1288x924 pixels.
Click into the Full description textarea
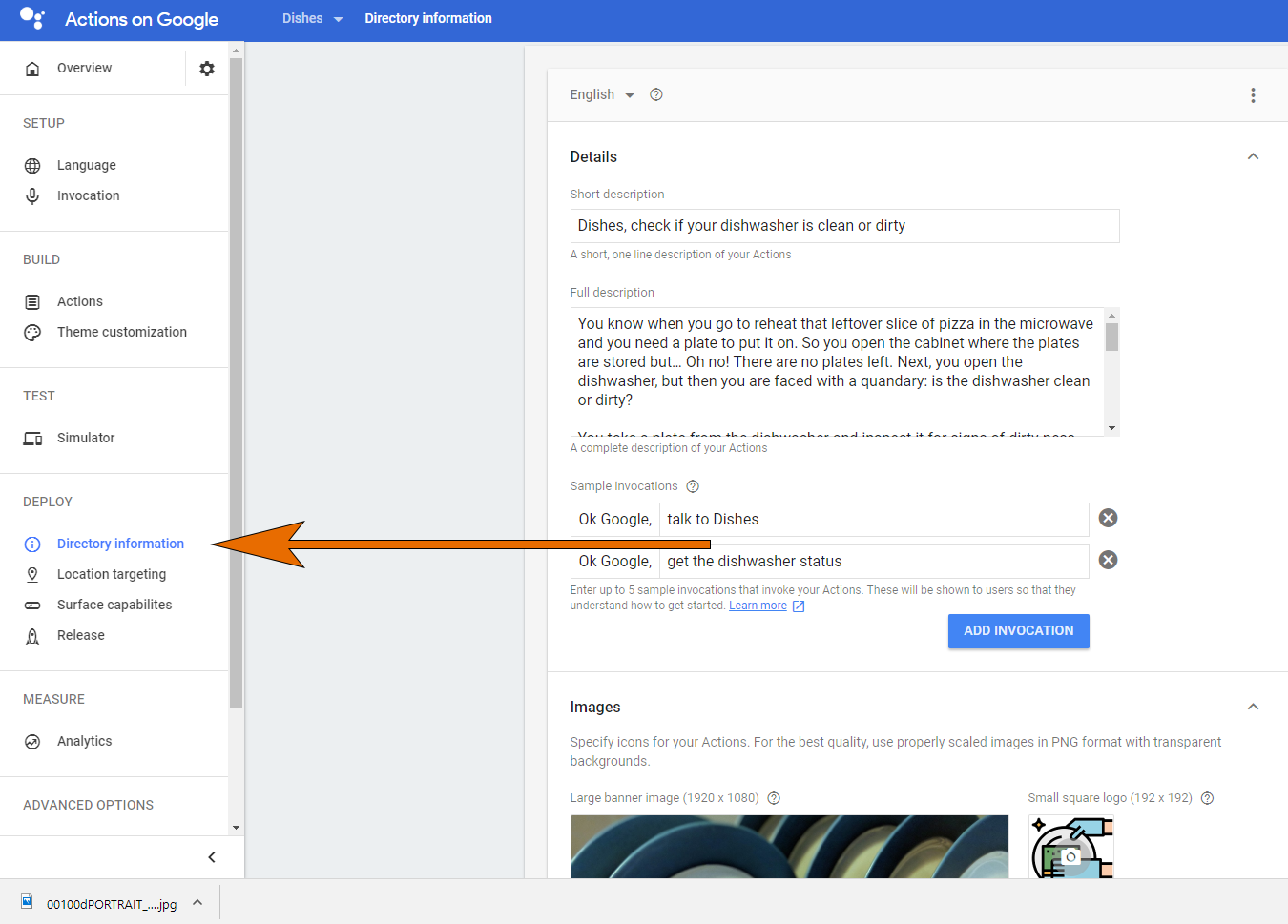tap(838, 372)
